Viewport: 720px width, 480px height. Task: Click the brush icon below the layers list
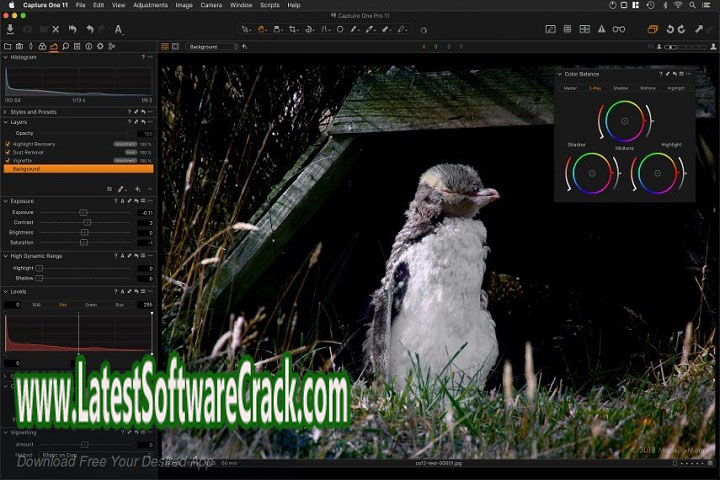point(121,189)
